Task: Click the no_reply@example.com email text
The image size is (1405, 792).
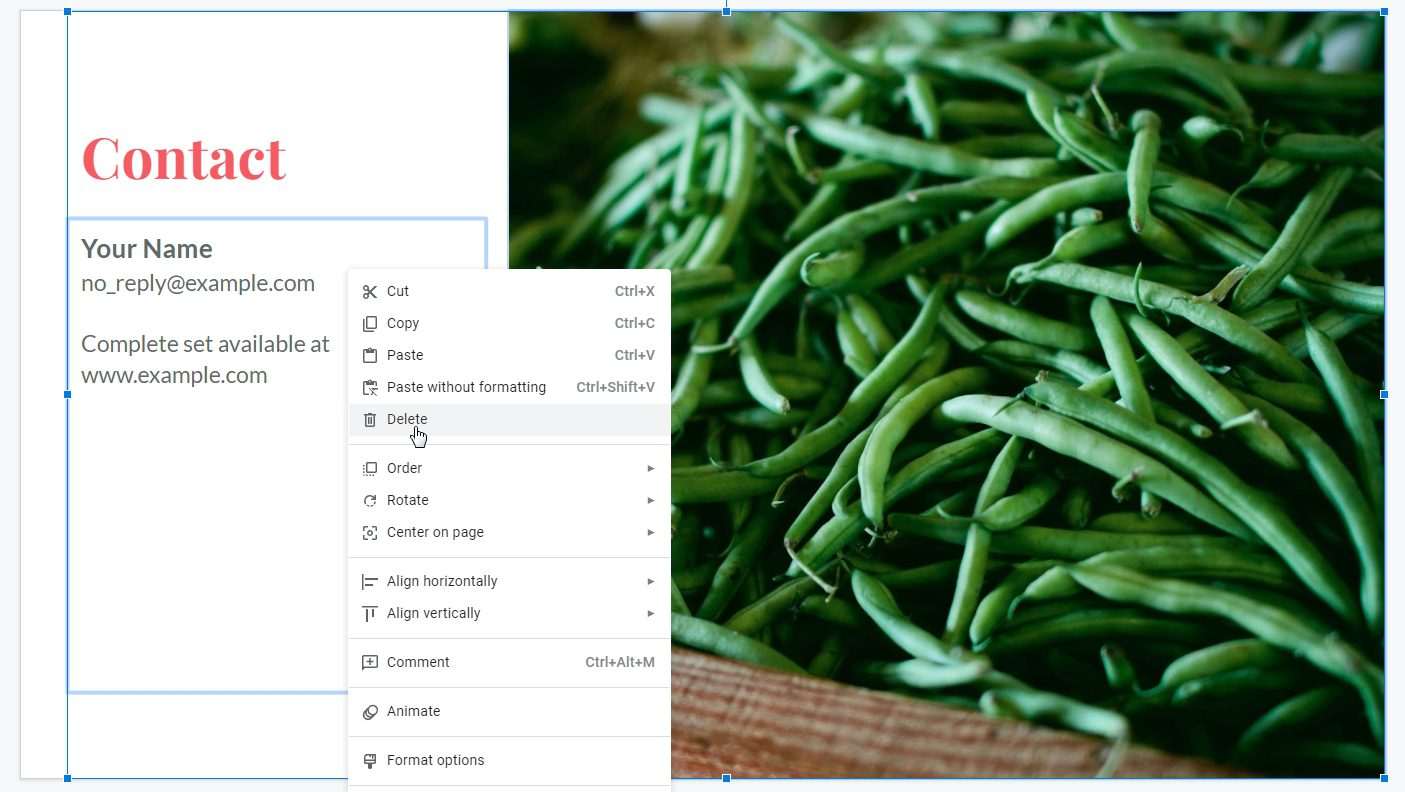Action: 198,284
